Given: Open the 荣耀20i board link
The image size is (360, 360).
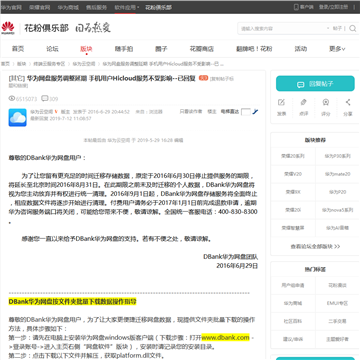Looking at the screenshot, I should point(293,210).
